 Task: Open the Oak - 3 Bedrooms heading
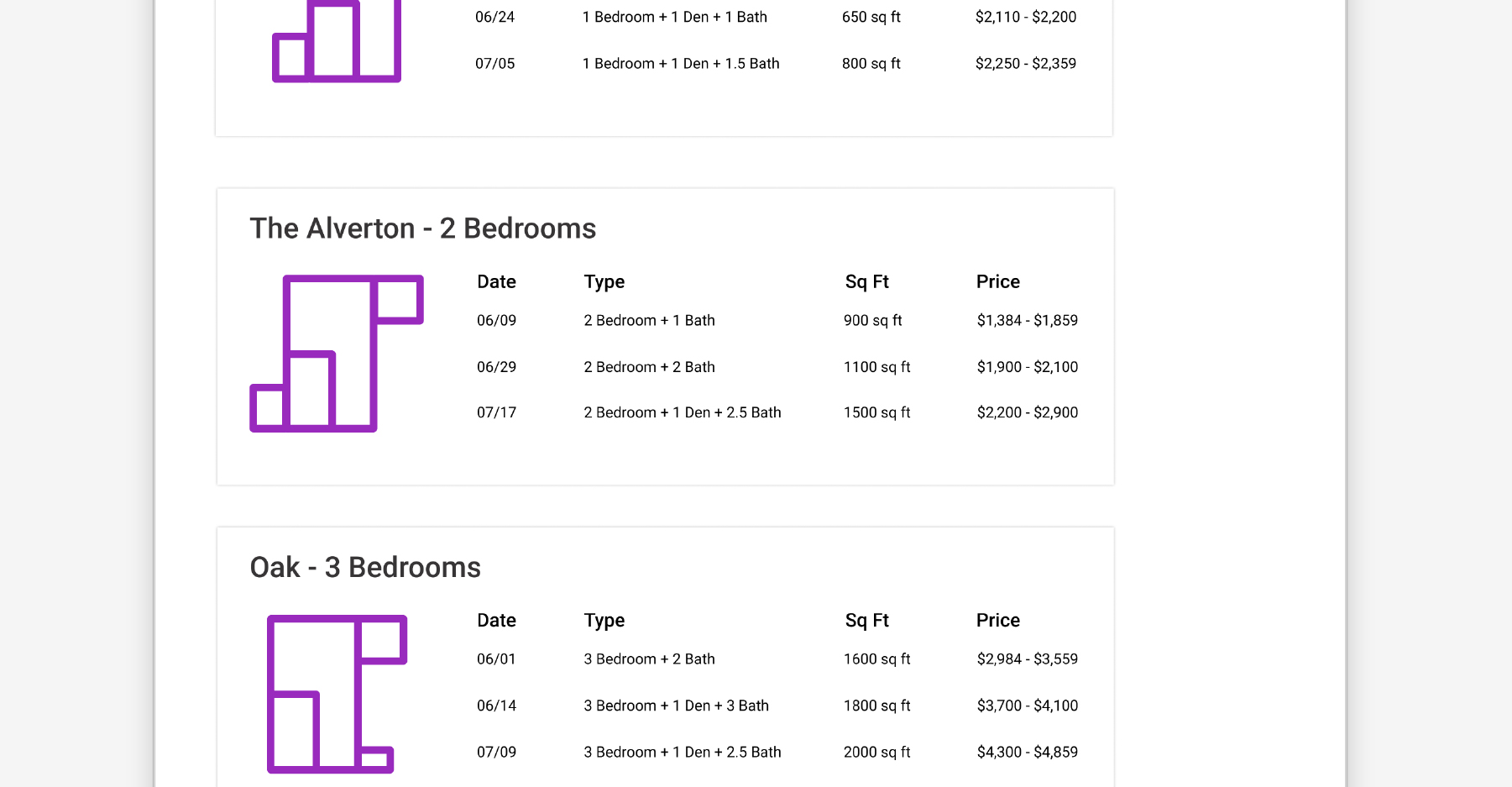pos(365,568)
